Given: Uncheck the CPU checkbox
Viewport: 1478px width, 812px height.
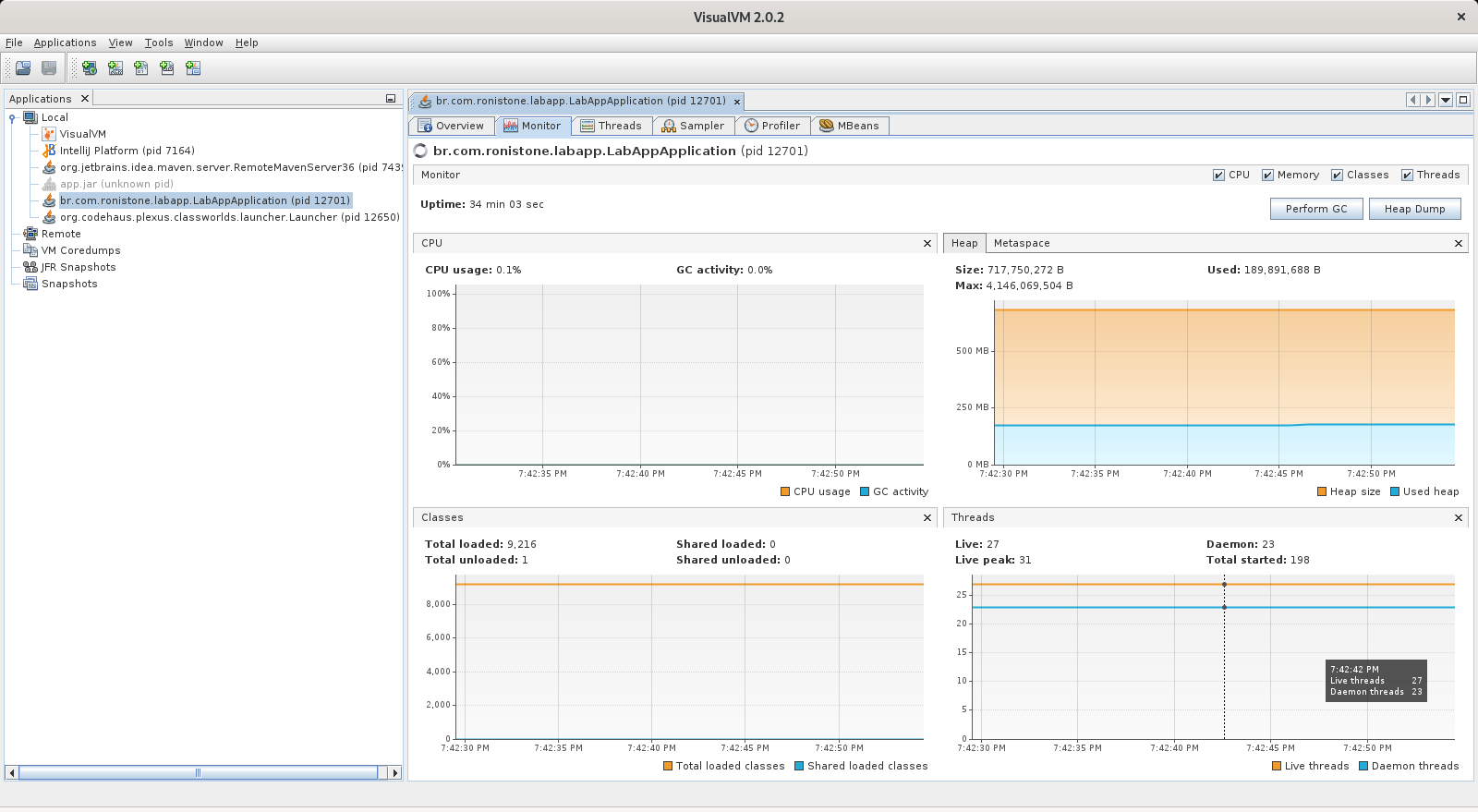Looking at the screenshot, I should (x=1218, y=176).
